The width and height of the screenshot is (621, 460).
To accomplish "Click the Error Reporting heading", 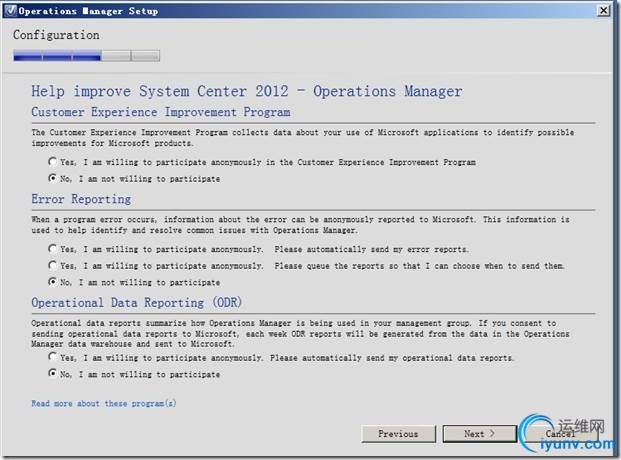I will click(81, 199).
